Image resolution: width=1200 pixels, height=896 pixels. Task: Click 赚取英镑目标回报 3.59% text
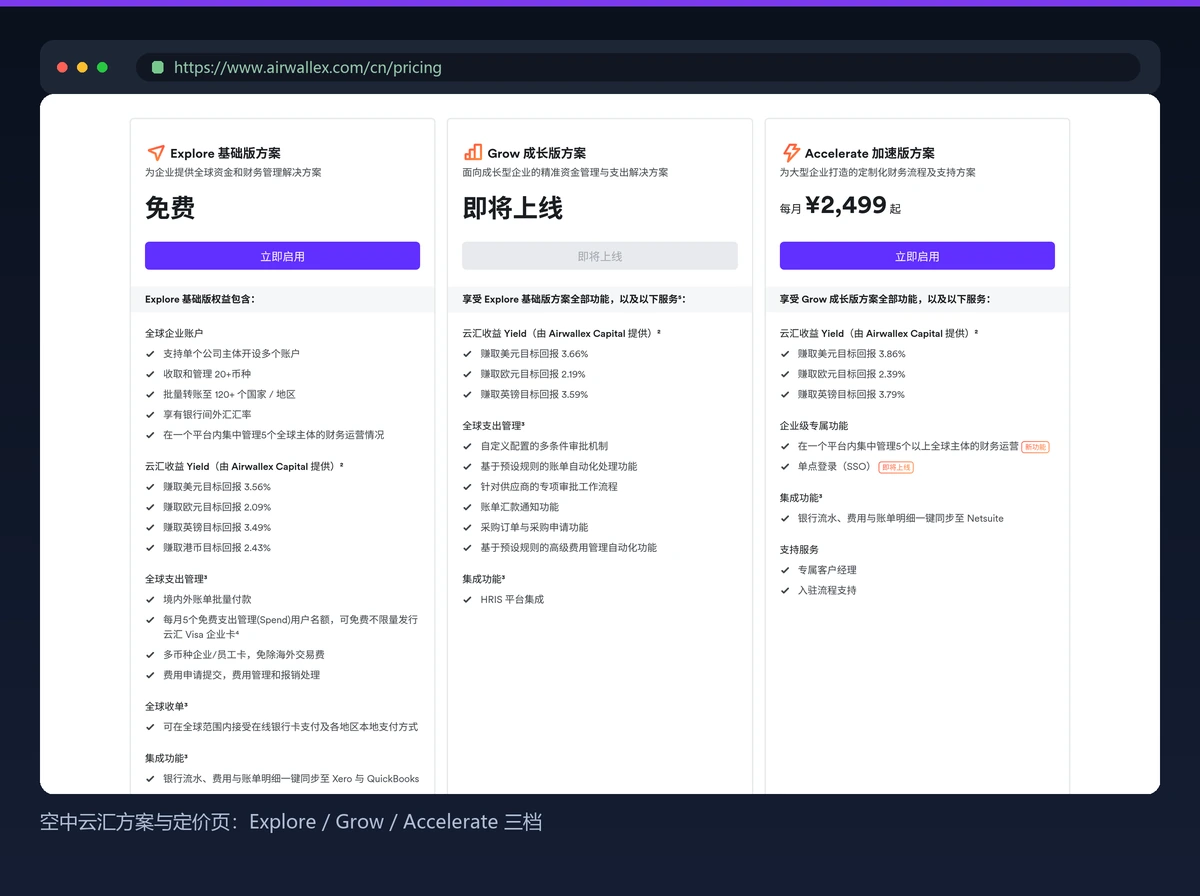coord(534,394)
